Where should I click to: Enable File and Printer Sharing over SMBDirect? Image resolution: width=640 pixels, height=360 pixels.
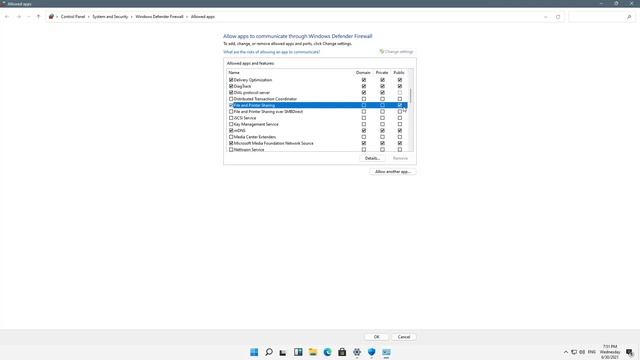click(231, 111)
